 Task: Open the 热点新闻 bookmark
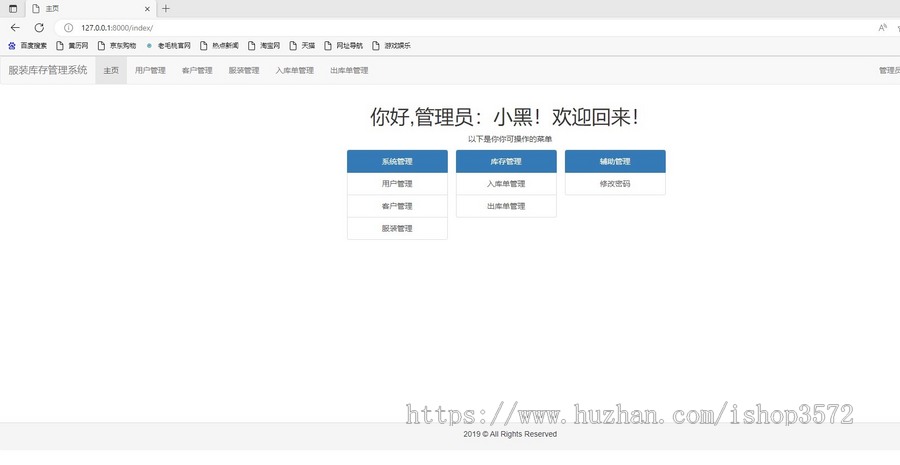click(219, 45)
